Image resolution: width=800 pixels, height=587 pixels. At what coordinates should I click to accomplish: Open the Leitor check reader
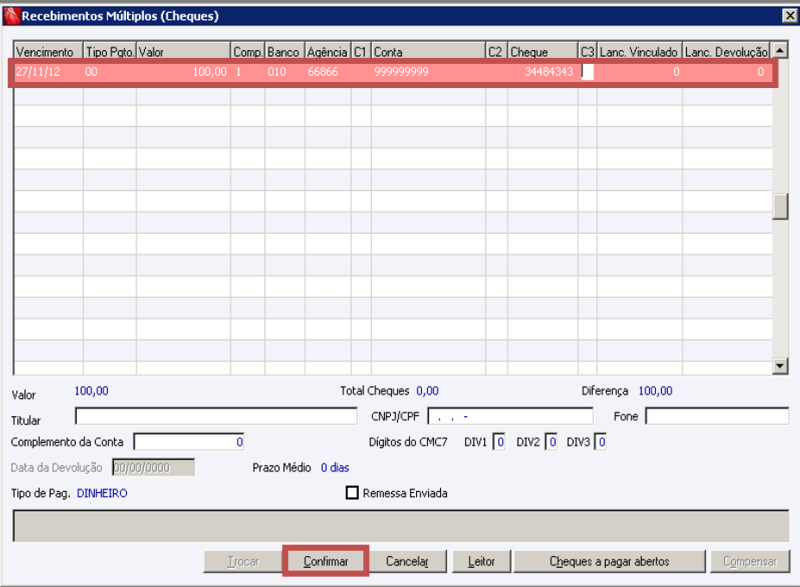pyautogui.click(x=481, y=561)
